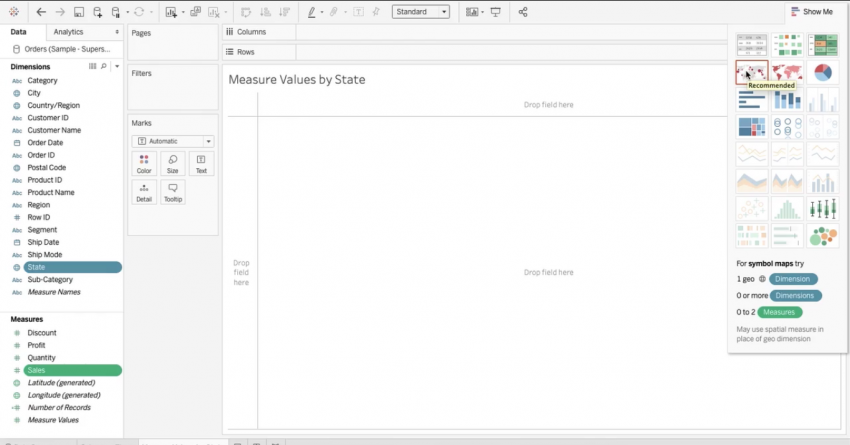Click the share icon in toolbar
Screen dimensions: 850x445
click(523, 12)
